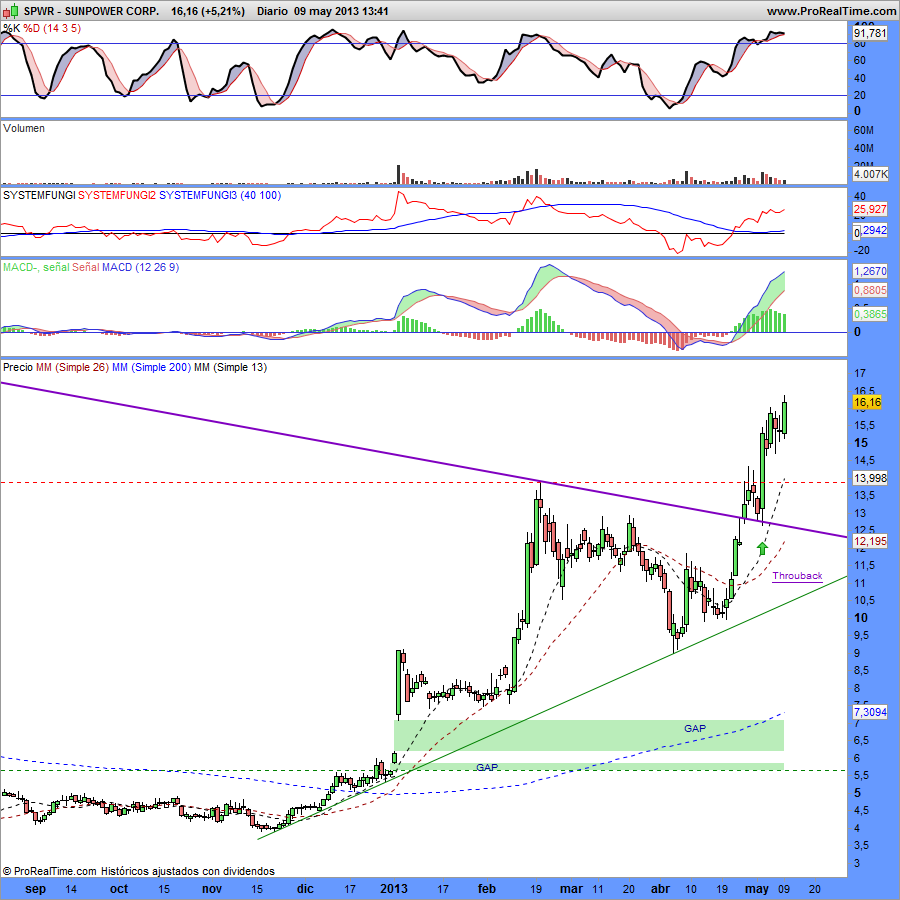Click the red 12,195 moving average value
This screenshot has width=900, height=900.
(x=870, y=541)
